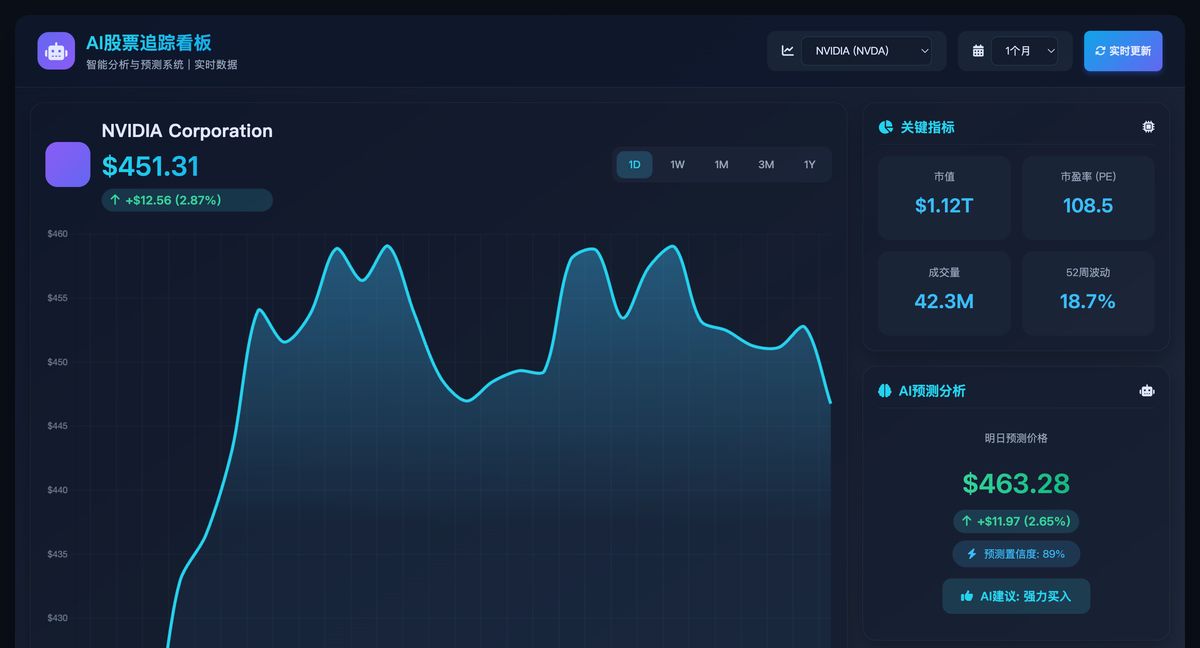The height and width of the screenshot is (648, 1200).
Task: Select the 1M tab above the chart
Action: 722,164
